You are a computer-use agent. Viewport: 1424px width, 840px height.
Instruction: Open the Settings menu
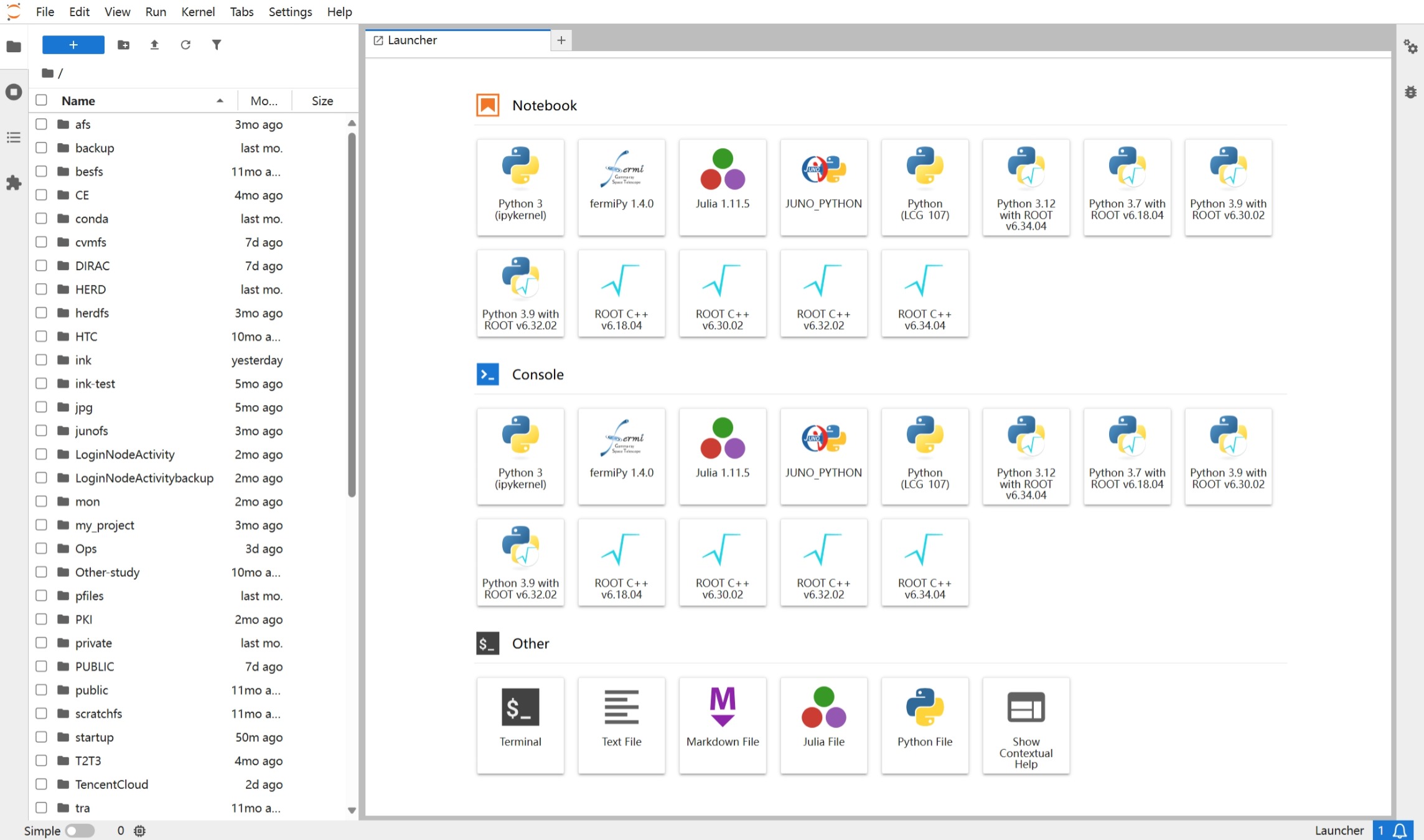tap(290, 12)
